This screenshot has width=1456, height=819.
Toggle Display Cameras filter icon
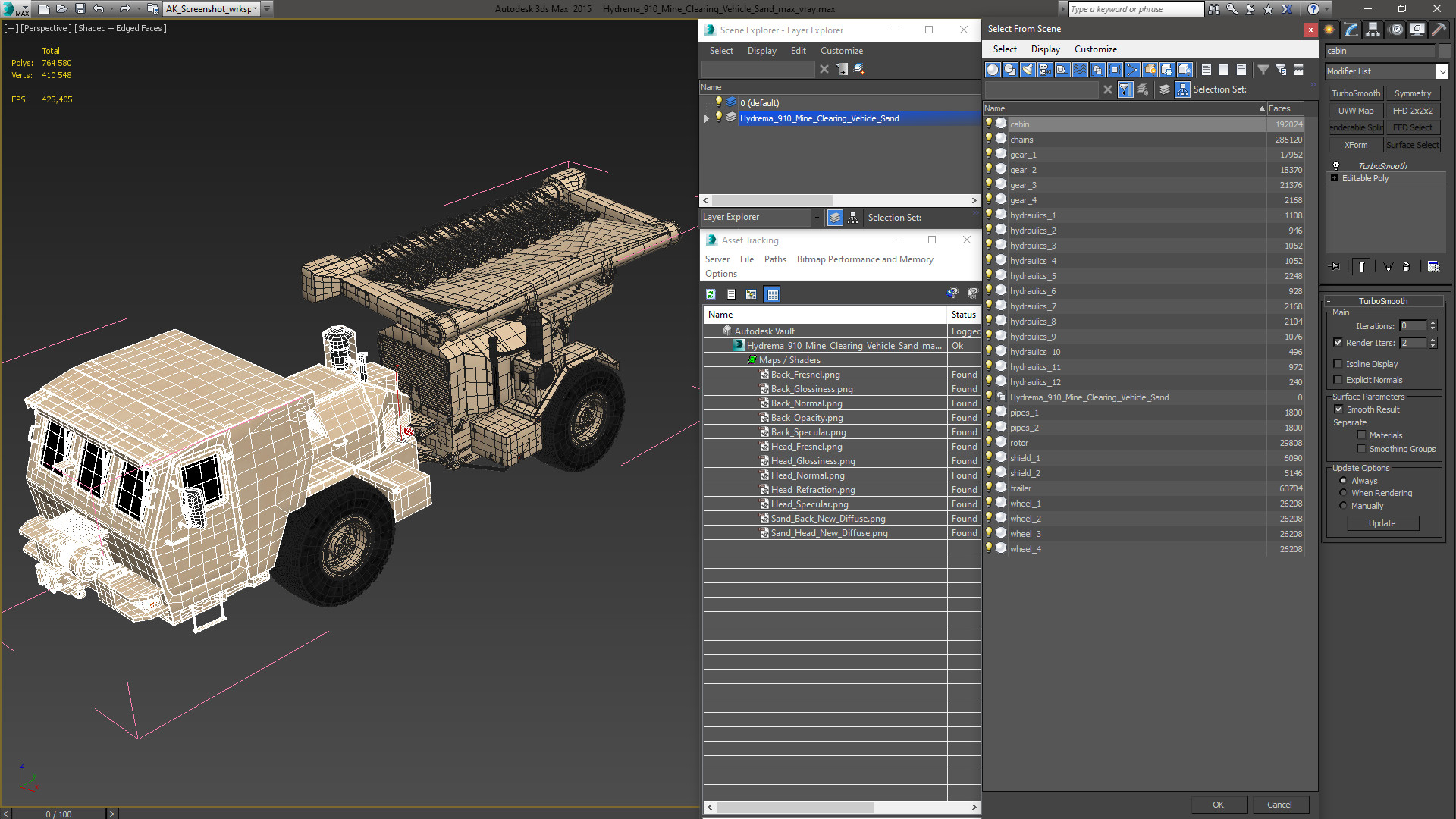tap(1045, 70)
